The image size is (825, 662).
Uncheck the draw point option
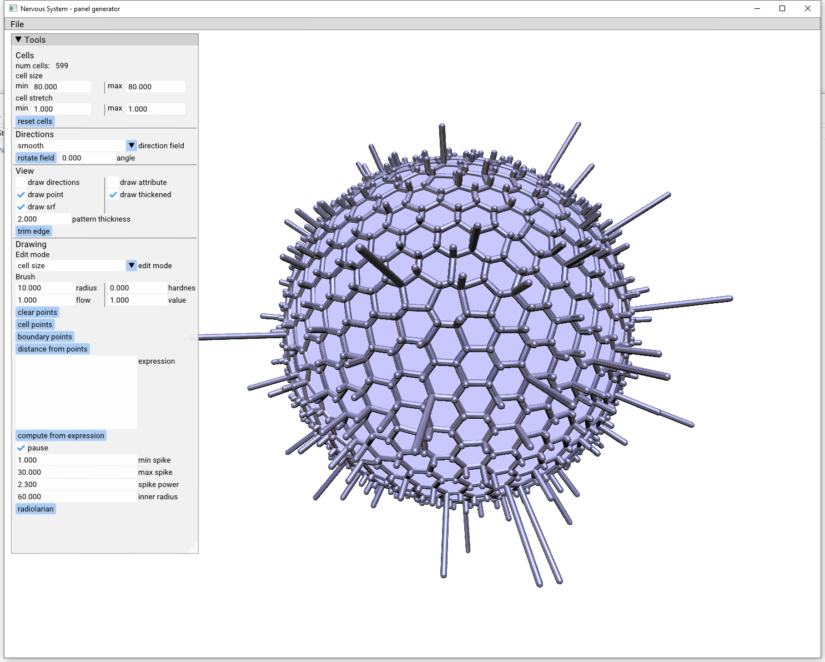point(21,195)
